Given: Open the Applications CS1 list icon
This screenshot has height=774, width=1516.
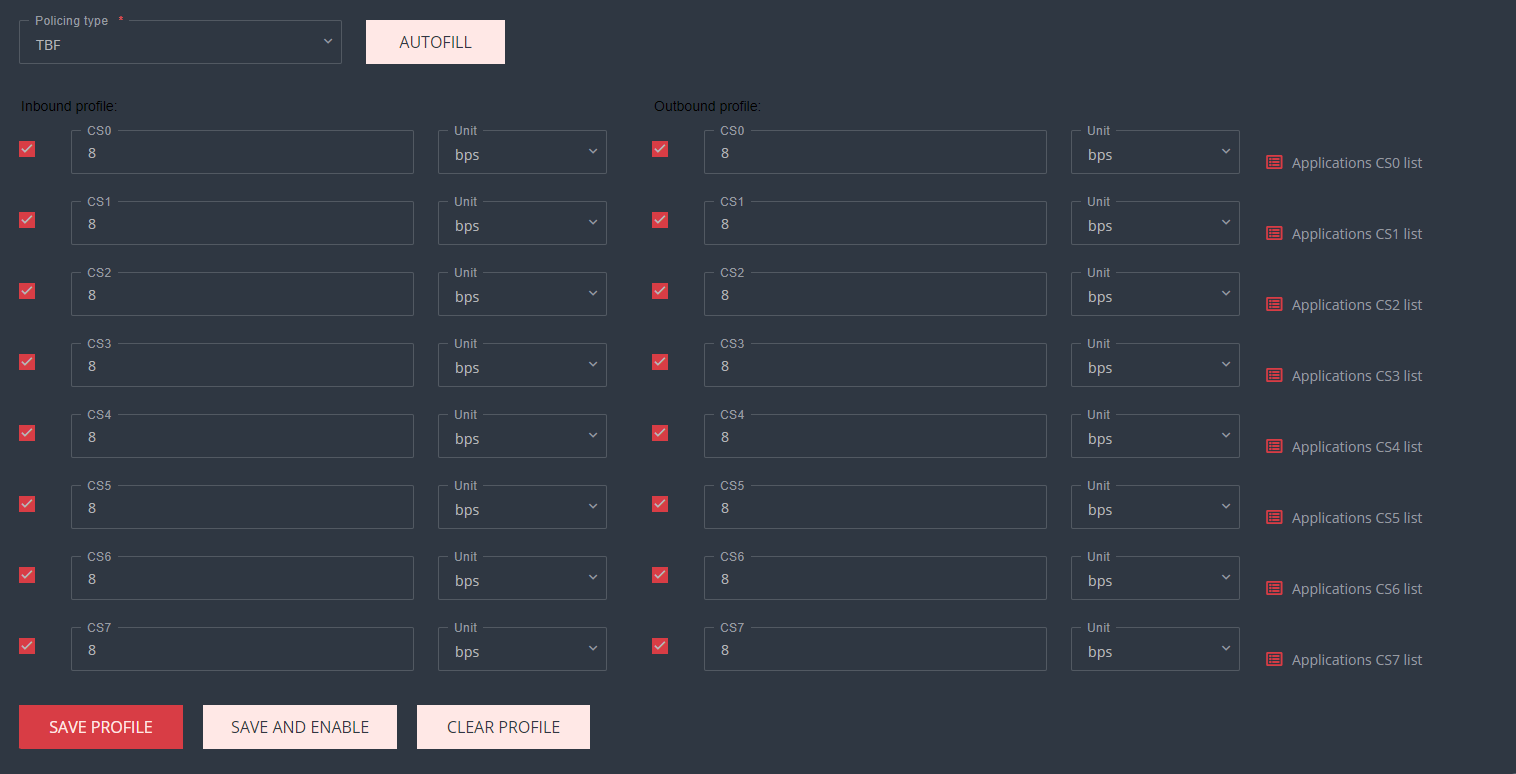Looking at the screenshot, I should (x=1274, y=233).
